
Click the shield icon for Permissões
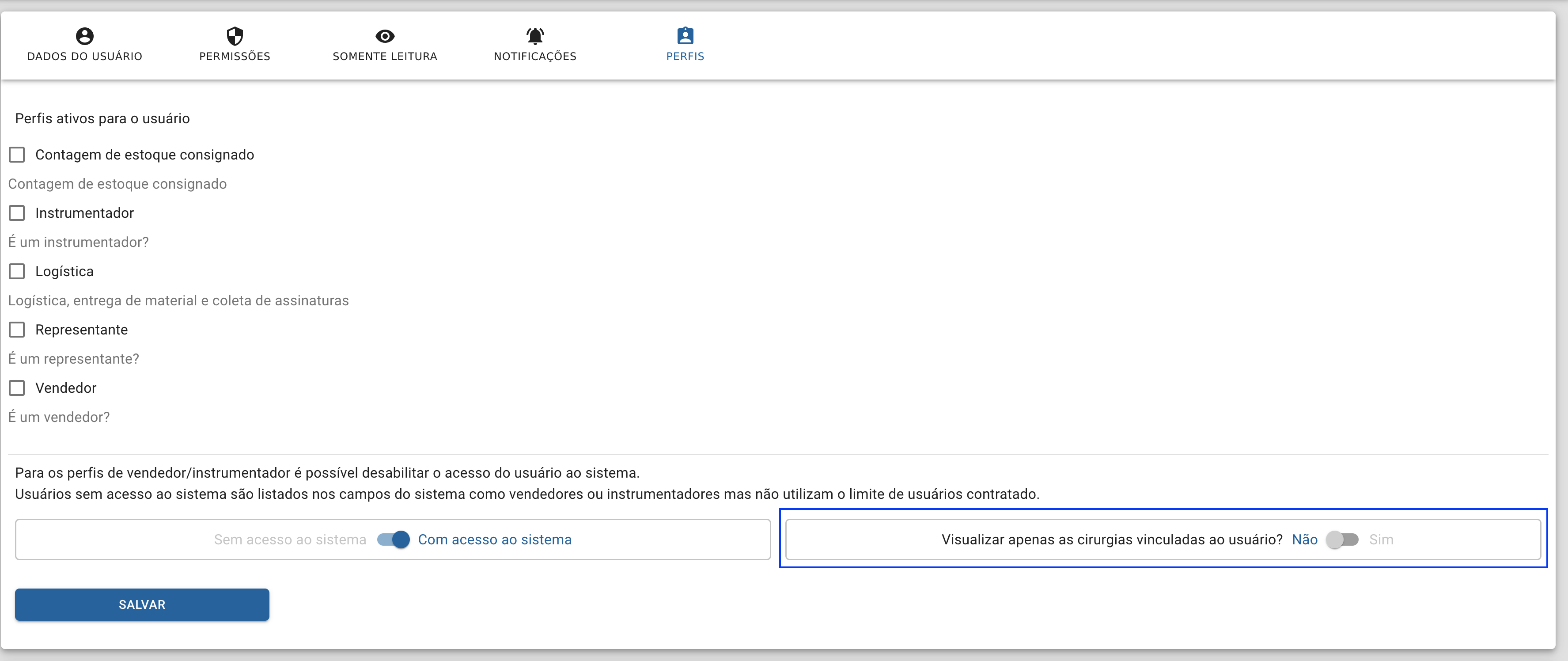[x=235, y=36]
